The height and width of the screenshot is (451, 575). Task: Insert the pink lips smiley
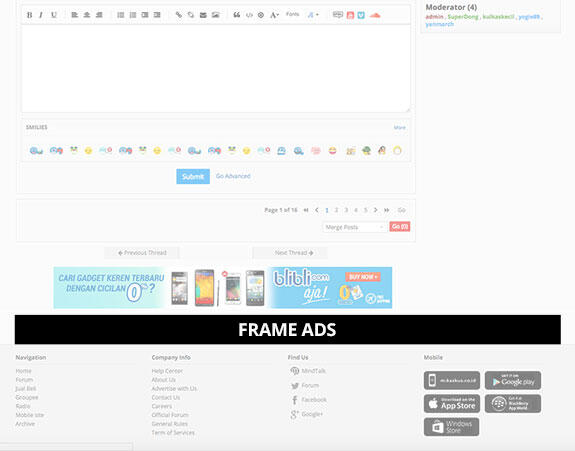click(316, 150)
